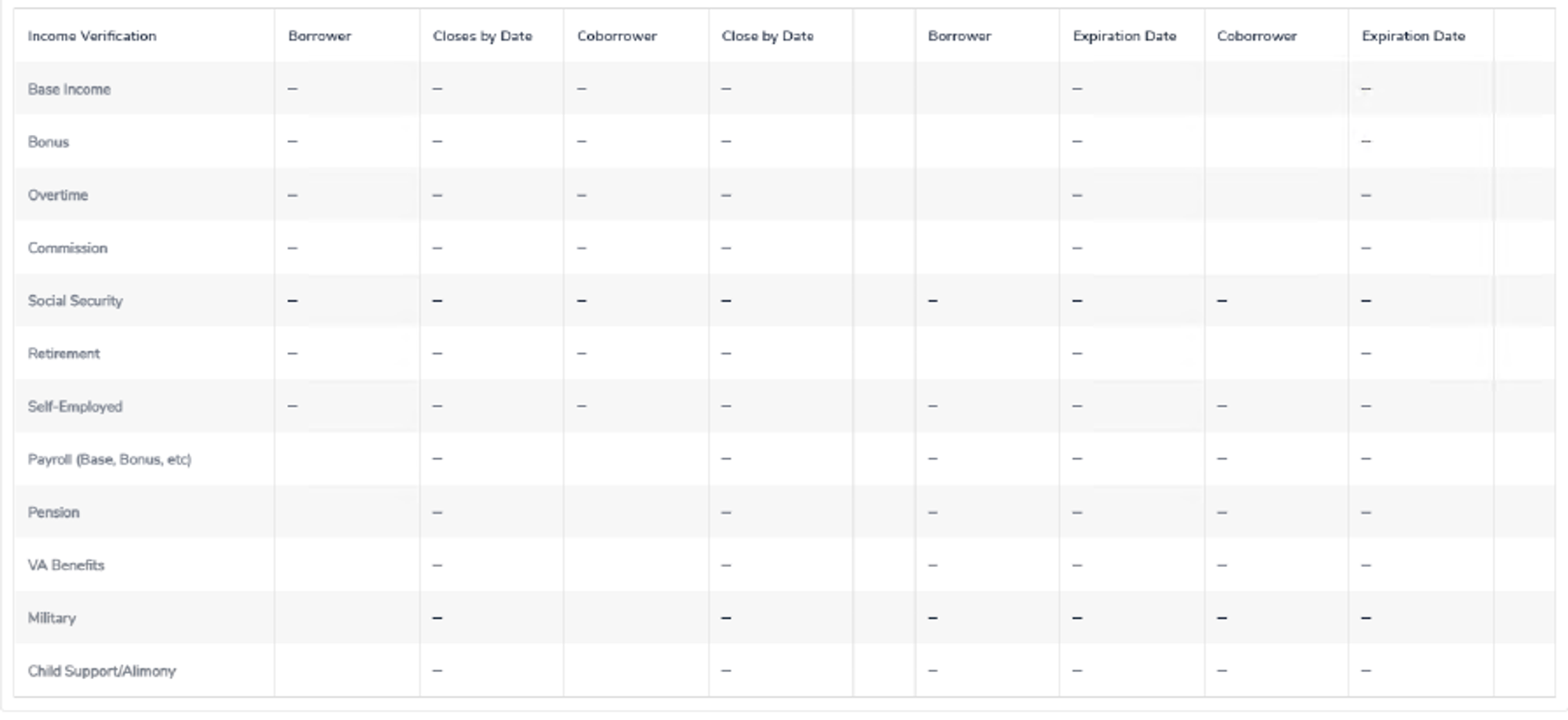
Task: Click Military row's last Expiration Date cell
Action: tap(1421, 618)
